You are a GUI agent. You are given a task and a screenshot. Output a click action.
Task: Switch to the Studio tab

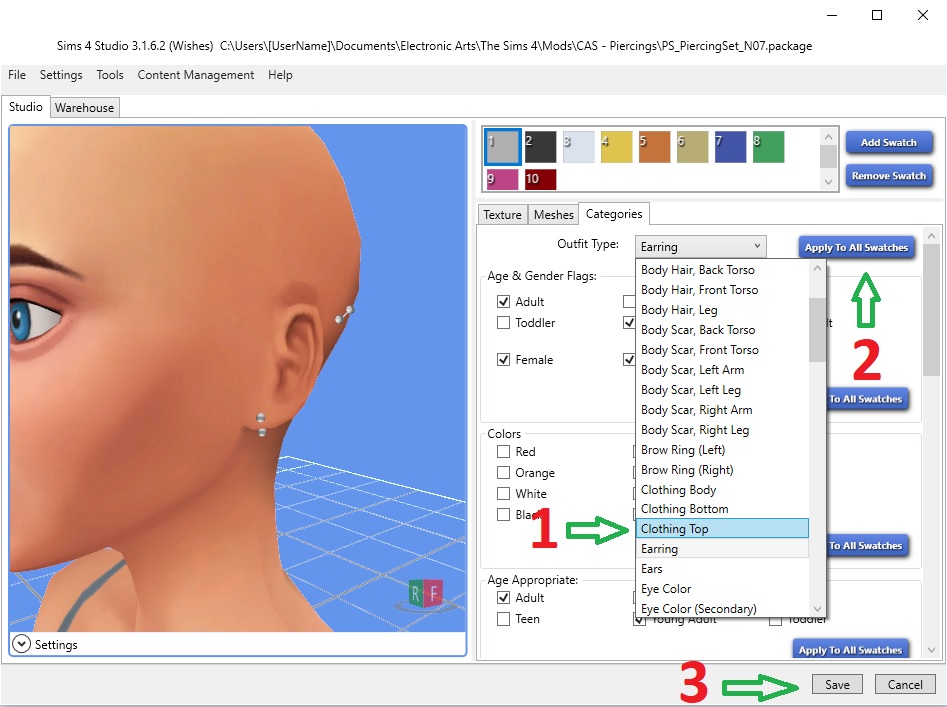click(x=25, y=107)
